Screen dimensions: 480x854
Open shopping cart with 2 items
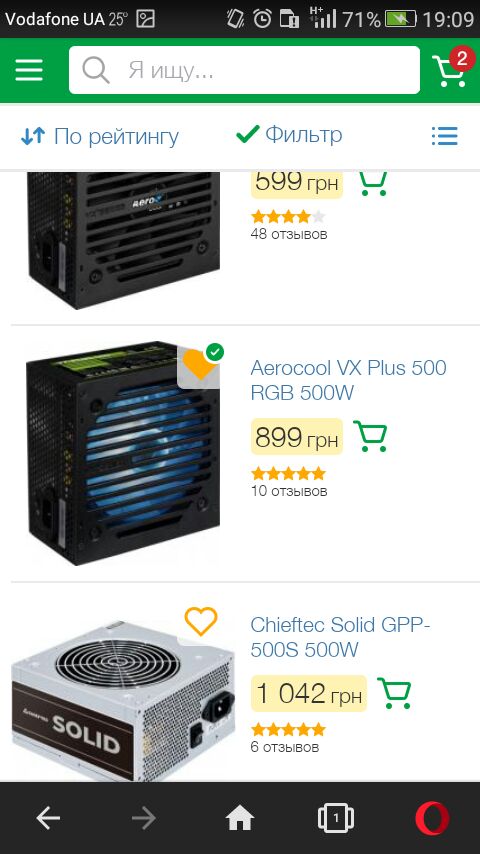[x=452, y=69]
